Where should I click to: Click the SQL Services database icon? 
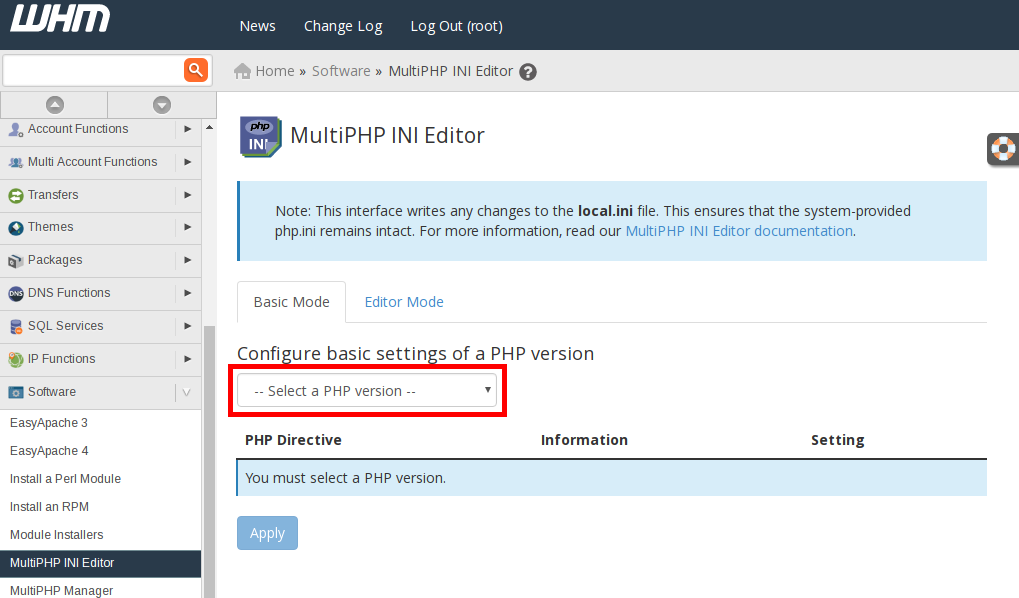click(x=16, y=326)
